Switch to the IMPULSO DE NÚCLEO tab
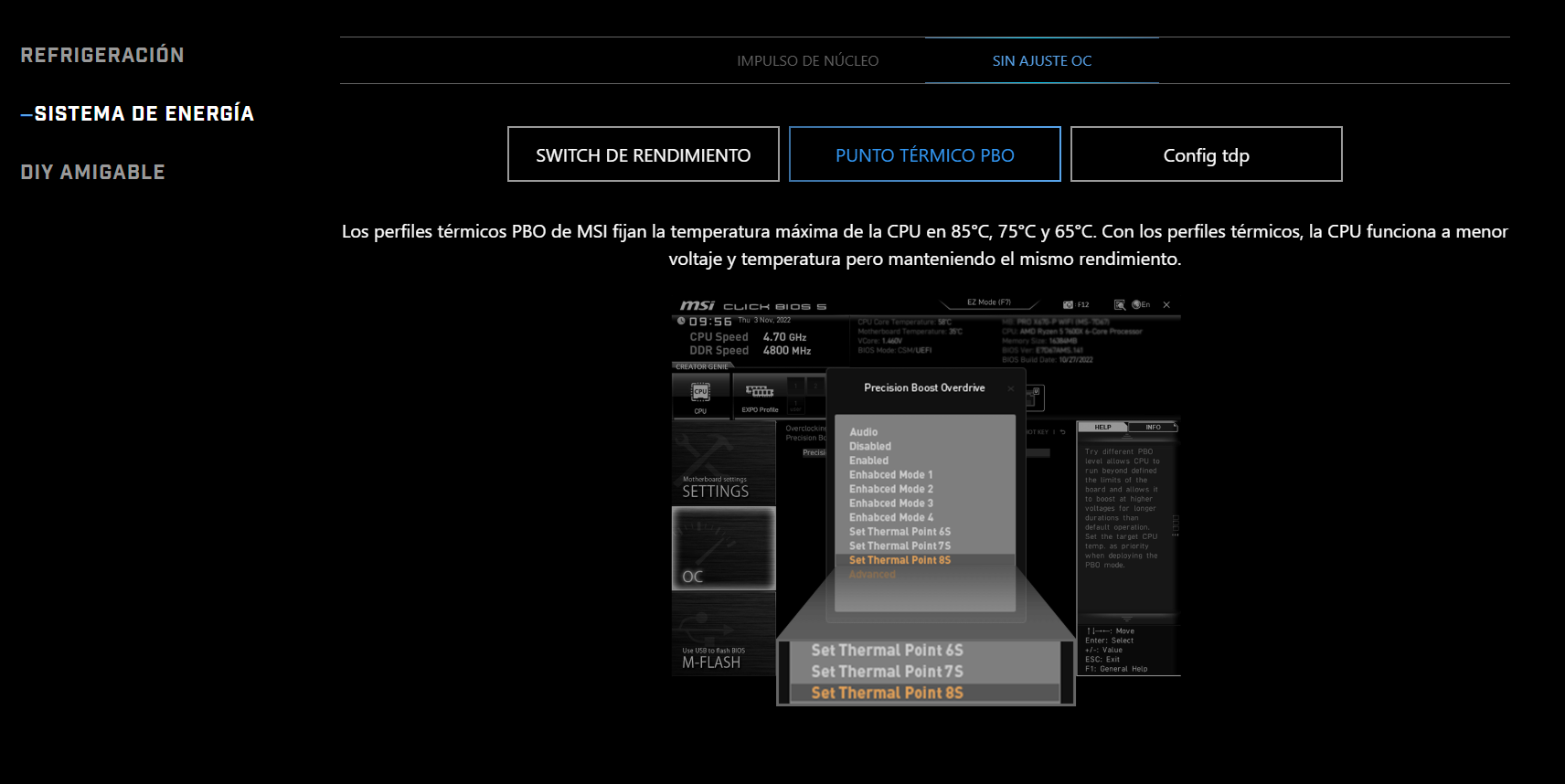This screenshot has height=784, width=1565. tap(807, 61)
